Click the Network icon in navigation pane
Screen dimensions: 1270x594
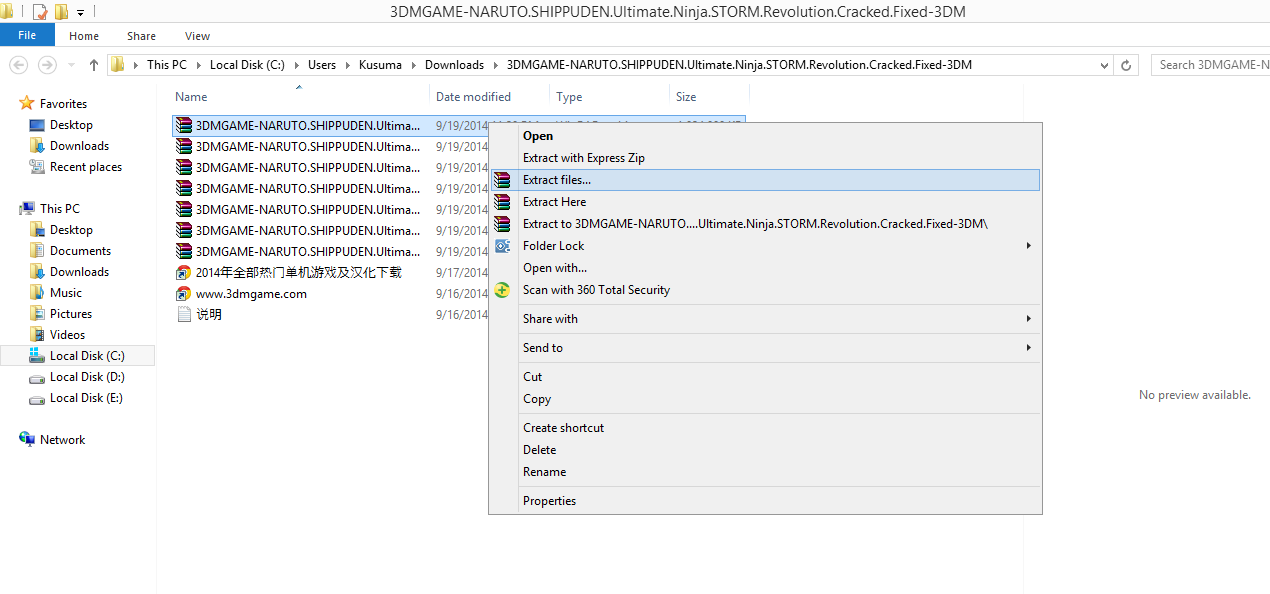click(27, 440)
